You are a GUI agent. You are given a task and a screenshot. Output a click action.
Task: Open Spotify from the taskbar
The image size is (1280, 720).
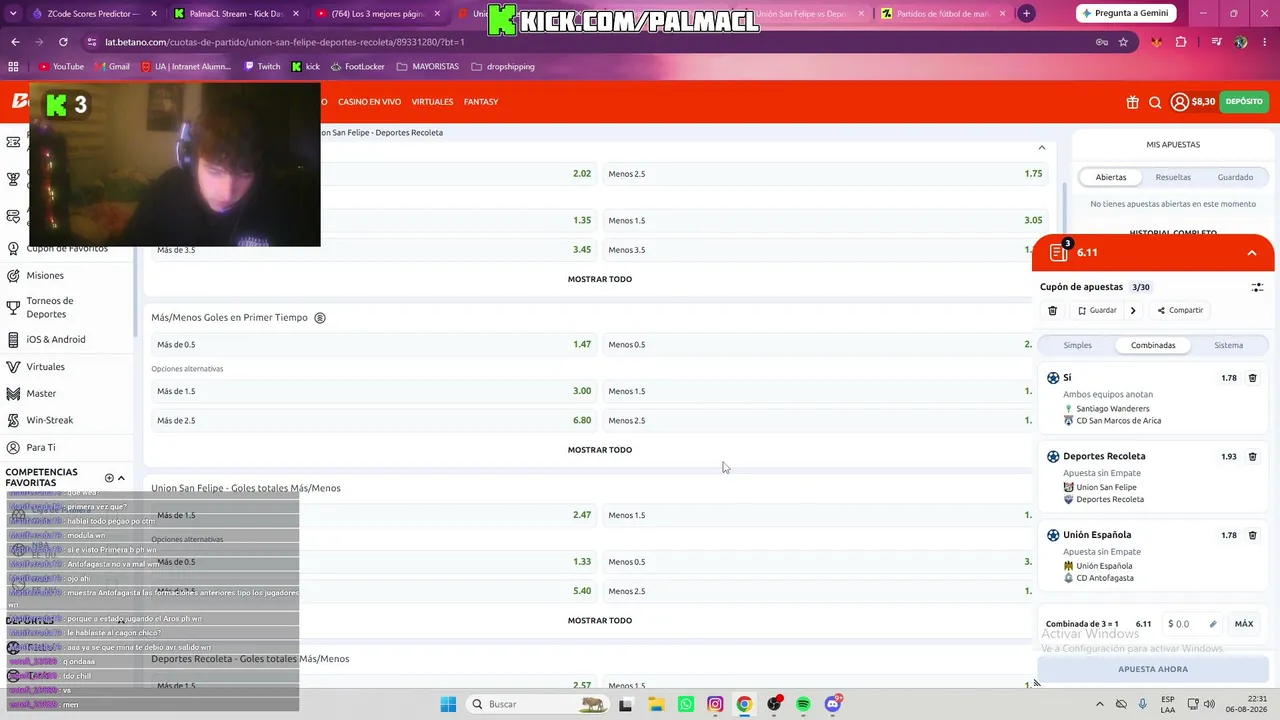pos(803,704)
